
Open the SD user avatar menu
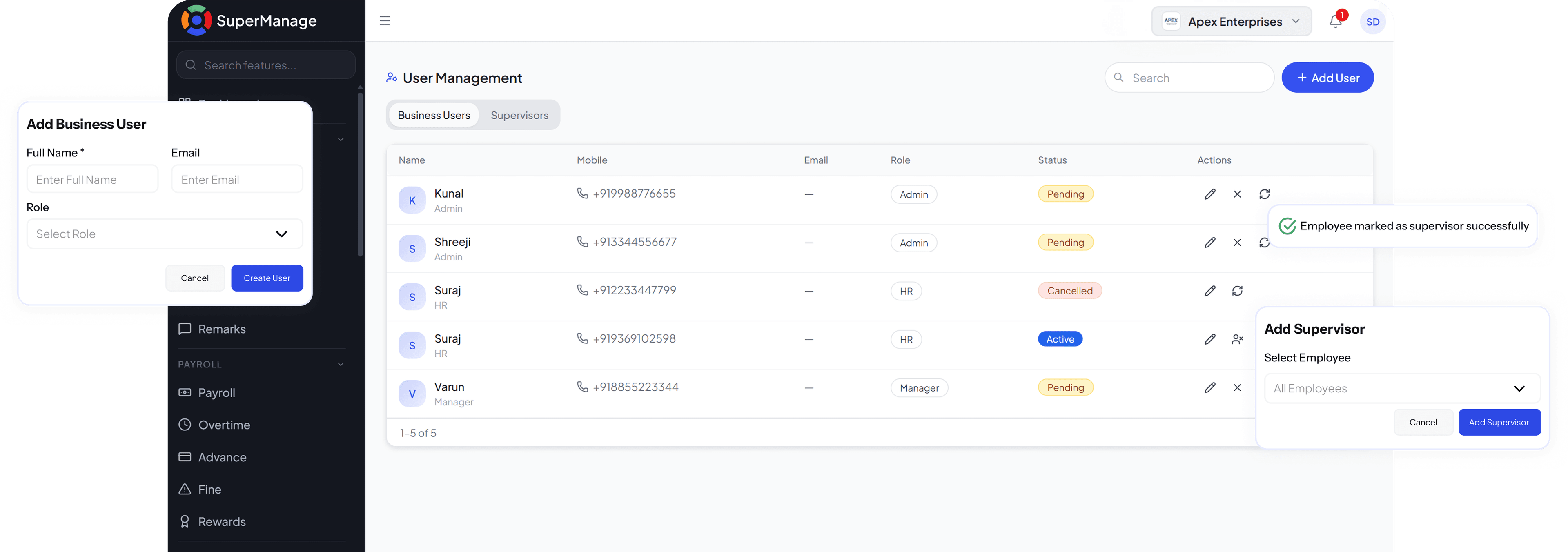click(x=1372, y=22)
